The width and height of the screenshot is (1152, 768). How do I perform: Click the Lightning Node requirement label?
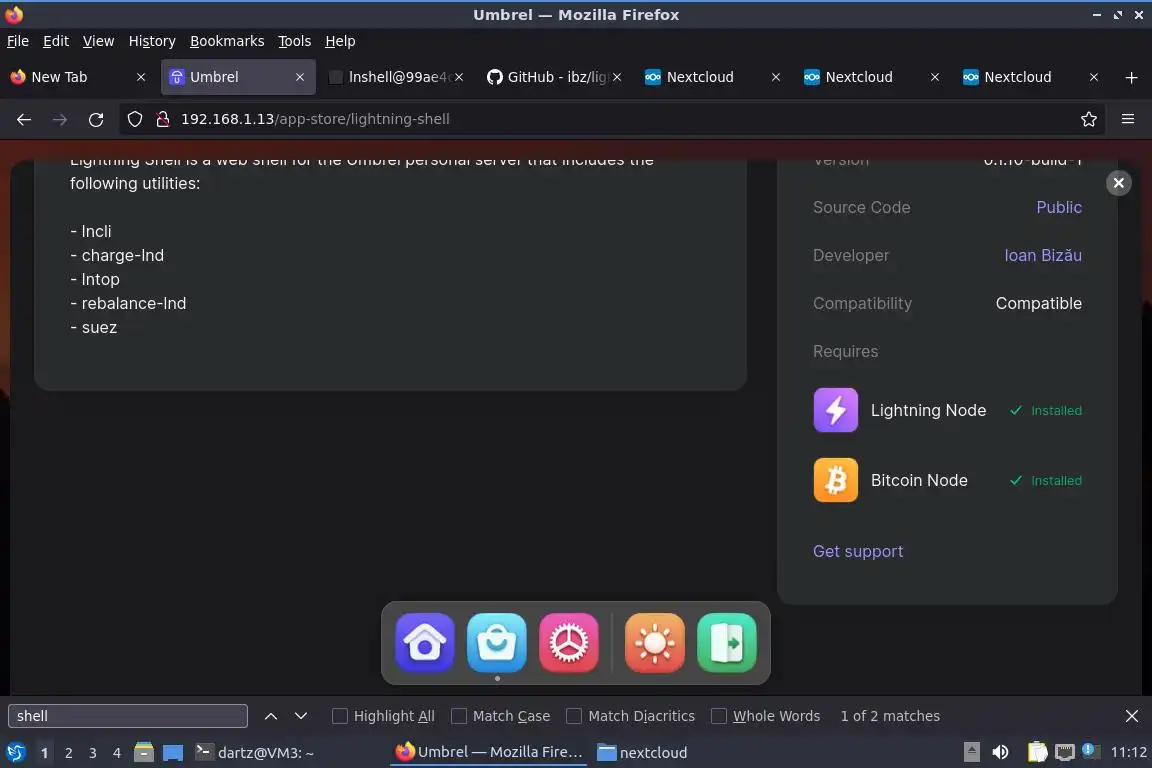(x=928, y=410)
